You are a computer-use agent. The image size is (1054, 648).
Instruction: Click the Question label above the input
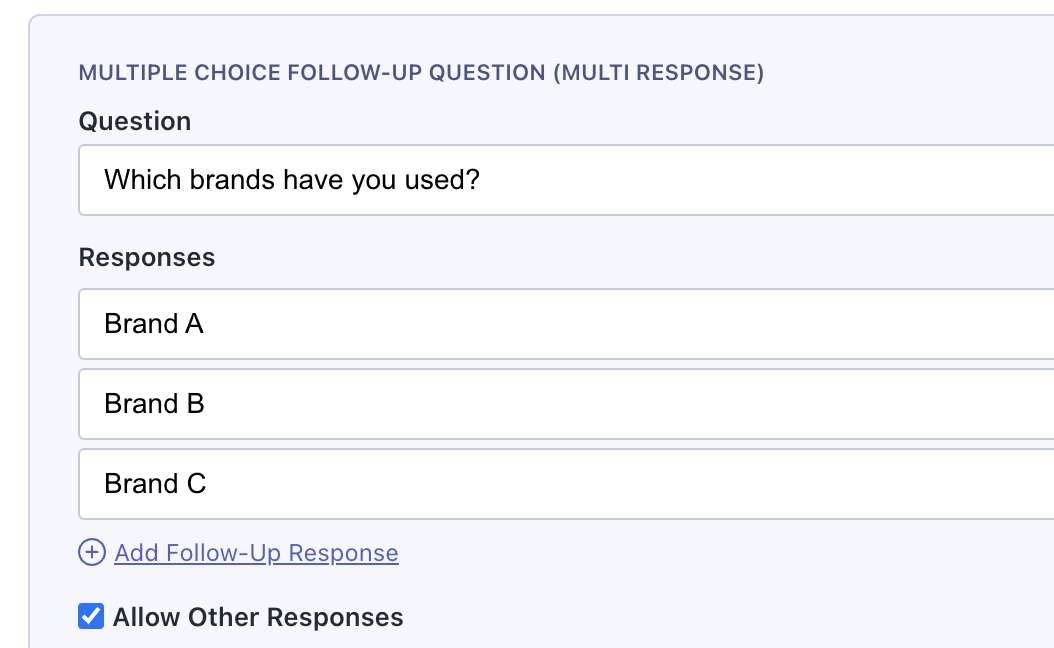(x=134, y=121)
